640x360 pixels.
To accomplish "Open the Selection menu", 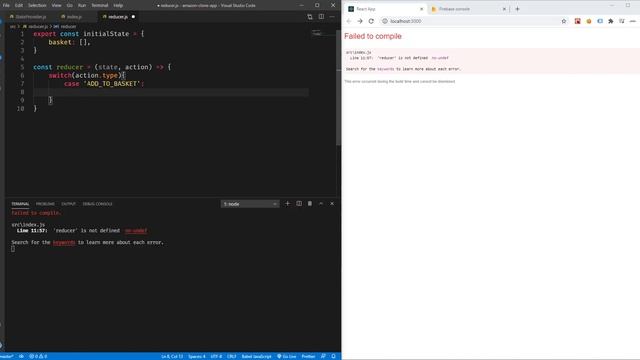I will coord(37,5).
